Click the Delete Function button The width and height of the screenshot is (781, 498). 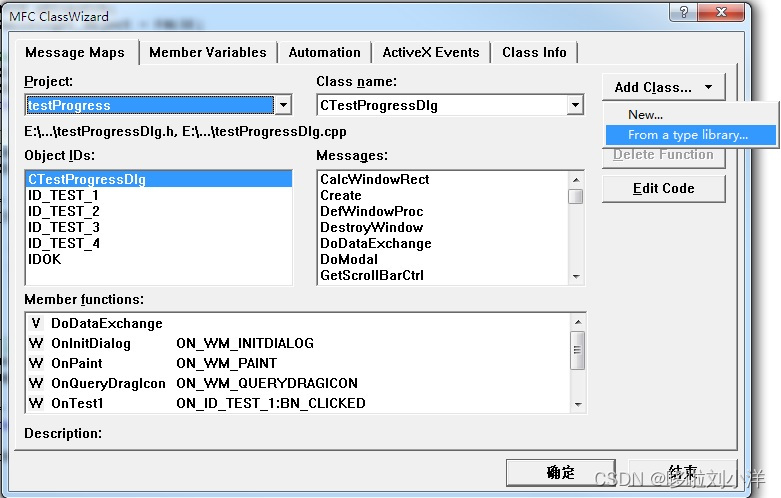(663, 155)
